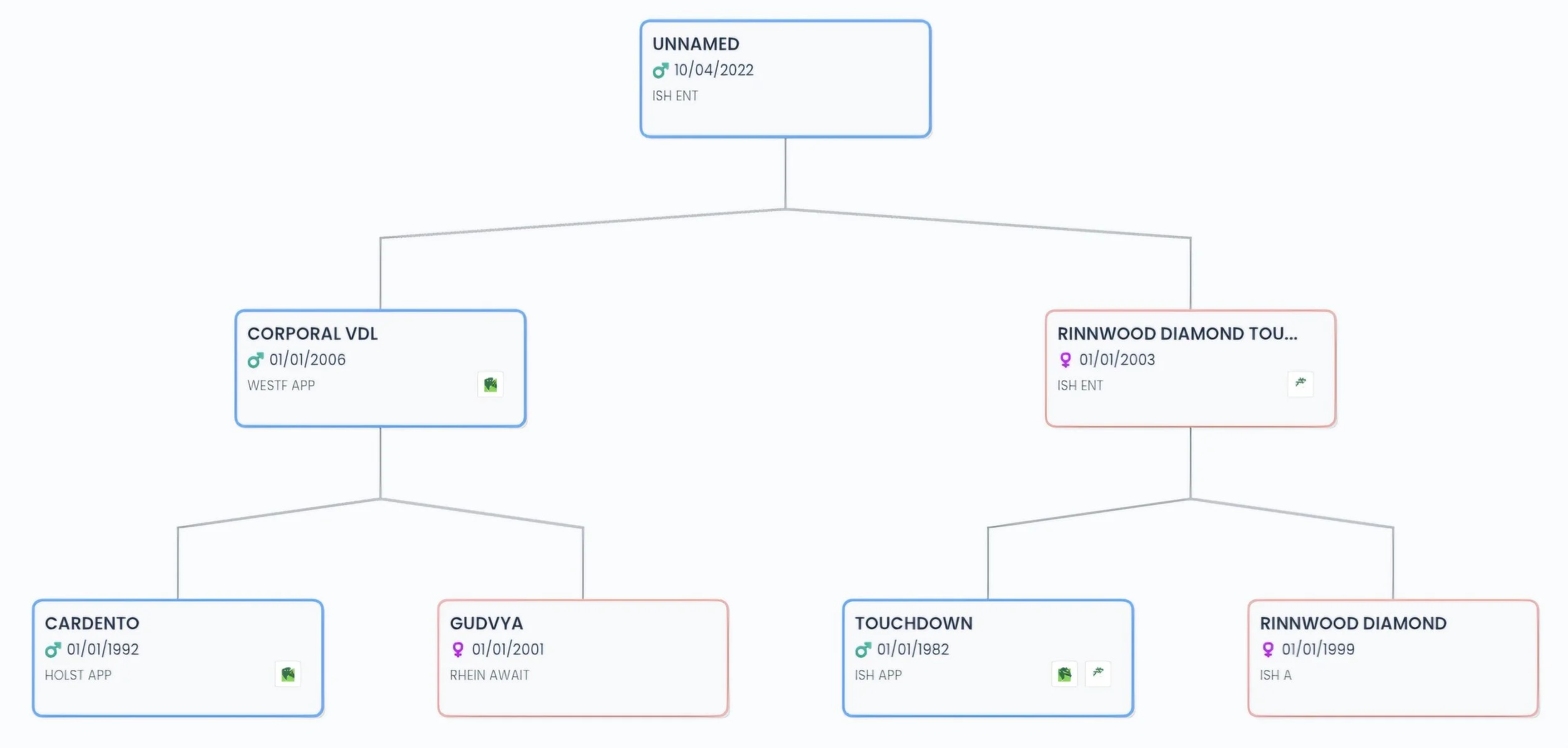Click the green horse head badge on Corporal VDL
Image resolution: width=1568 pixels, height=748 pixels.
[490, 385]
